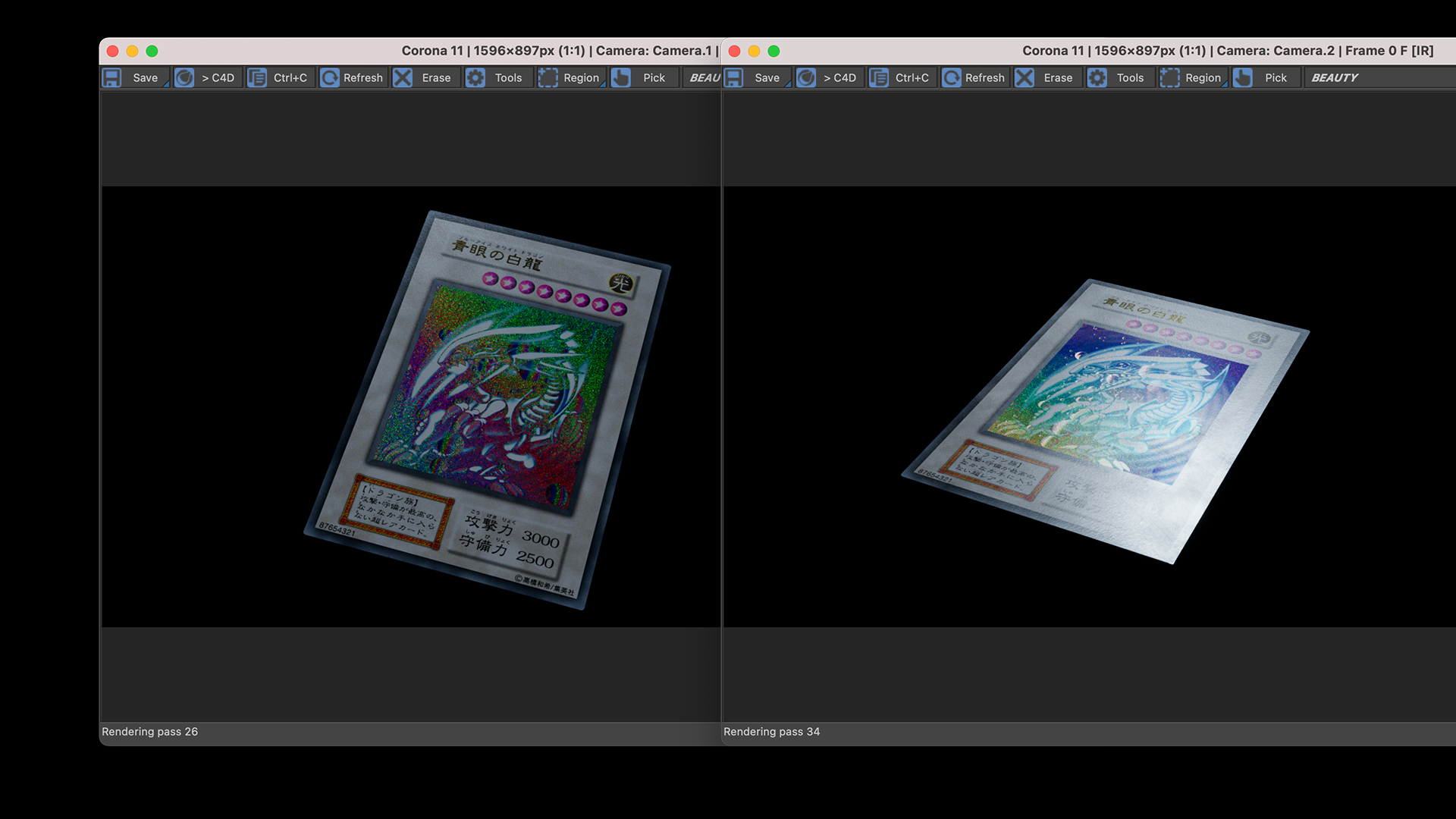Click the Camera.2 window title text
Image resolution: width=1456 pixels, height=819 pixels.
[x=1228, y=51]
